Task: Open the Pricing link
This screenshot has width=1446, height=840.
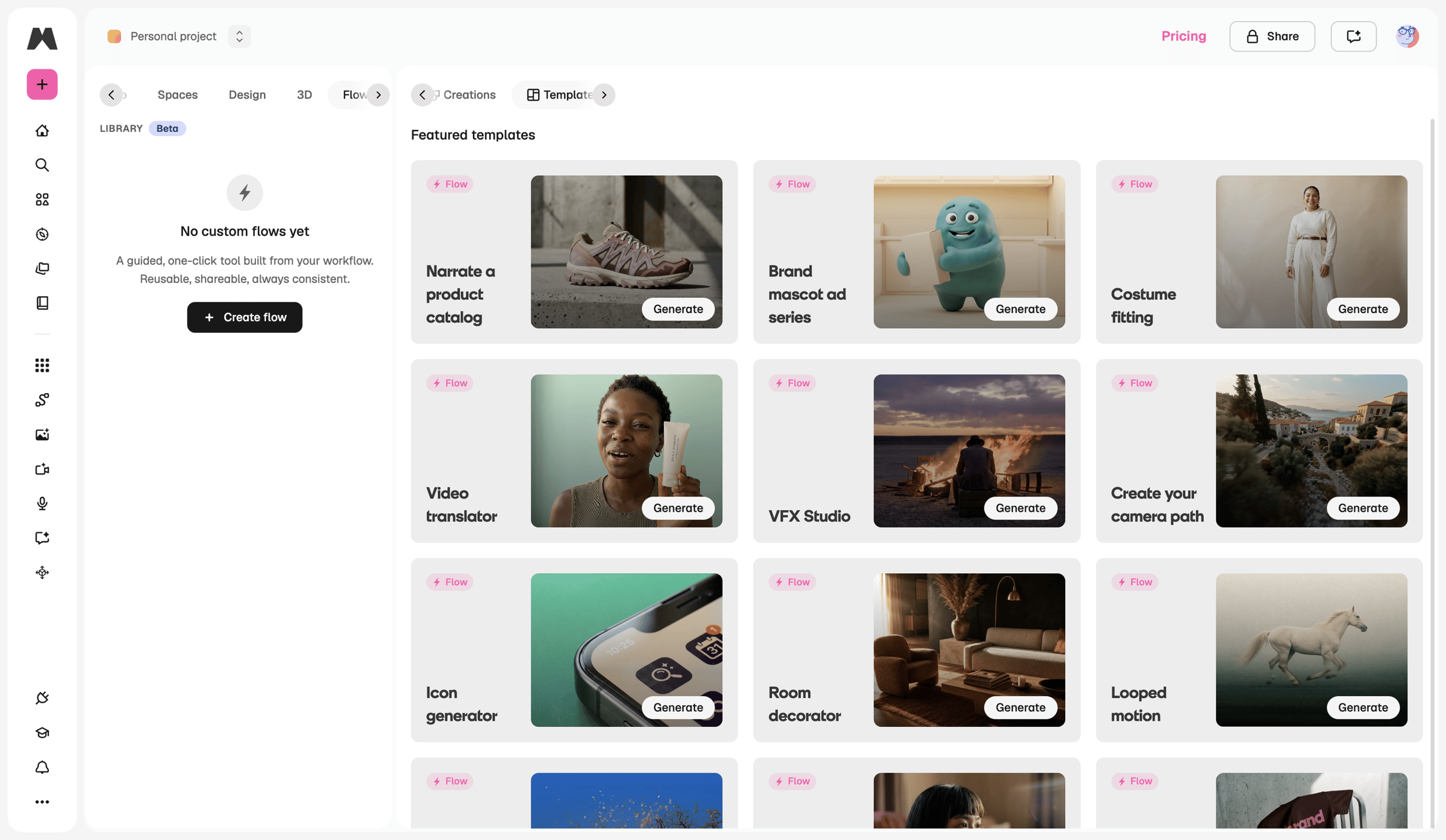Action: tap(1184, 36)
